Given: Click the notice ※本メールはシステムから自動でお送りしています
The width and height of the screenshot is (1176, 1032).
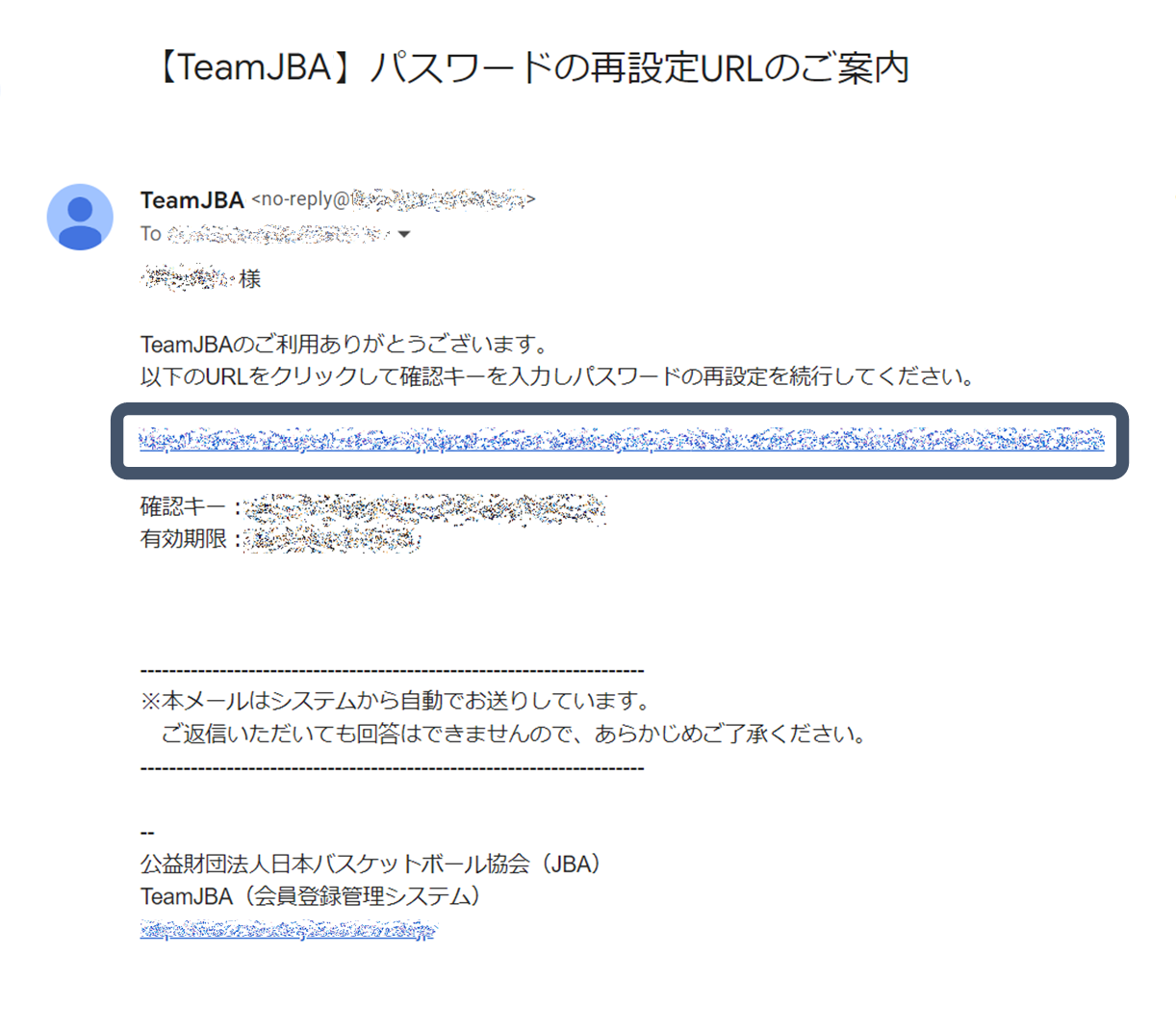Looking at the screenshot, I should pyautogui.click(x=396, y=701).
